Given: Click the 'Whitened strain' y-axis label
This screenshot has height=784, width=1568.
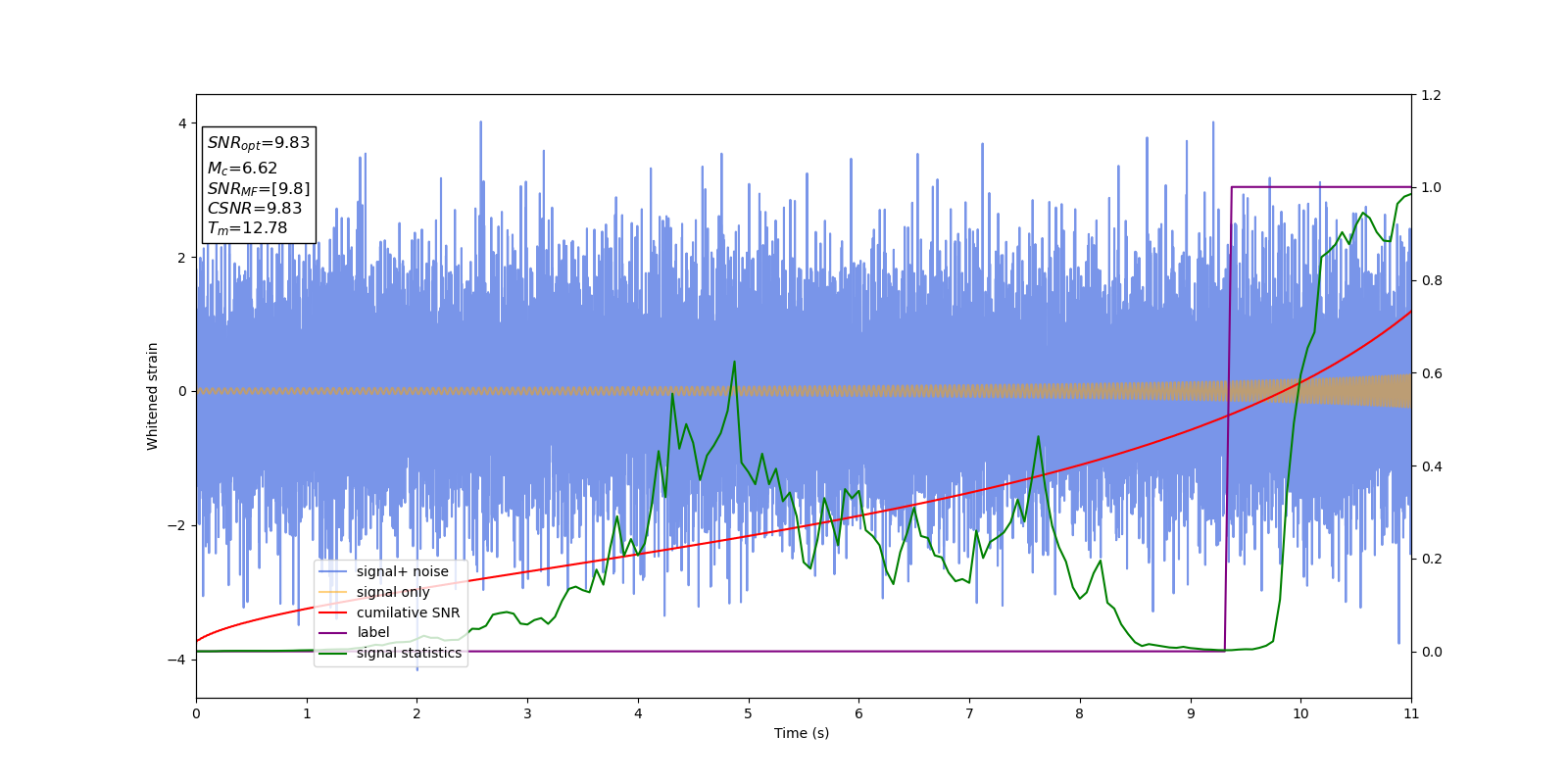Looking at the screenshot, I should [153, 396].
